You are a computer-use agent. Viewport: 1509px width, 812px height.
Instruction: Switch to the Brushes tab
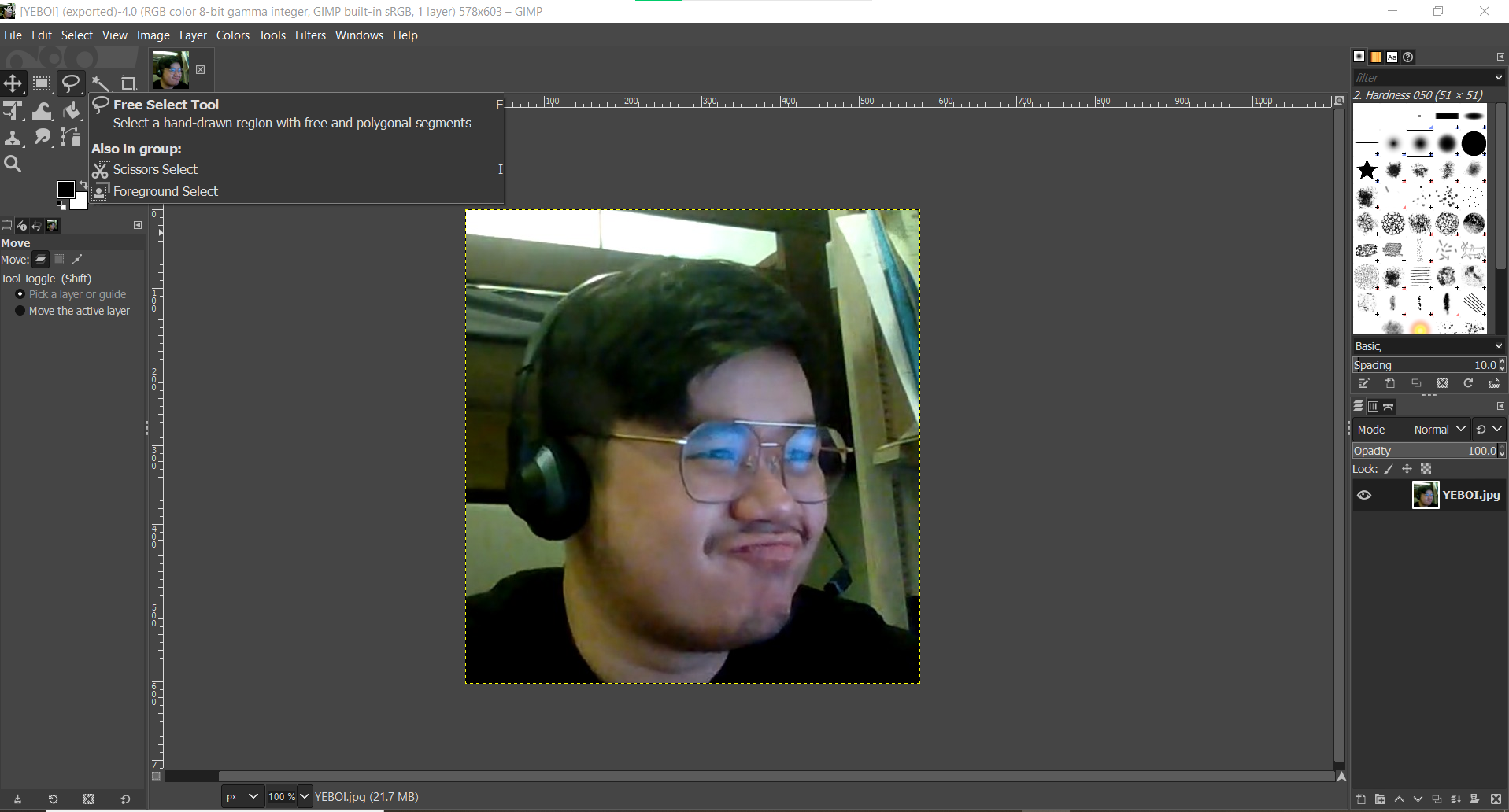tap(1359, 57)
